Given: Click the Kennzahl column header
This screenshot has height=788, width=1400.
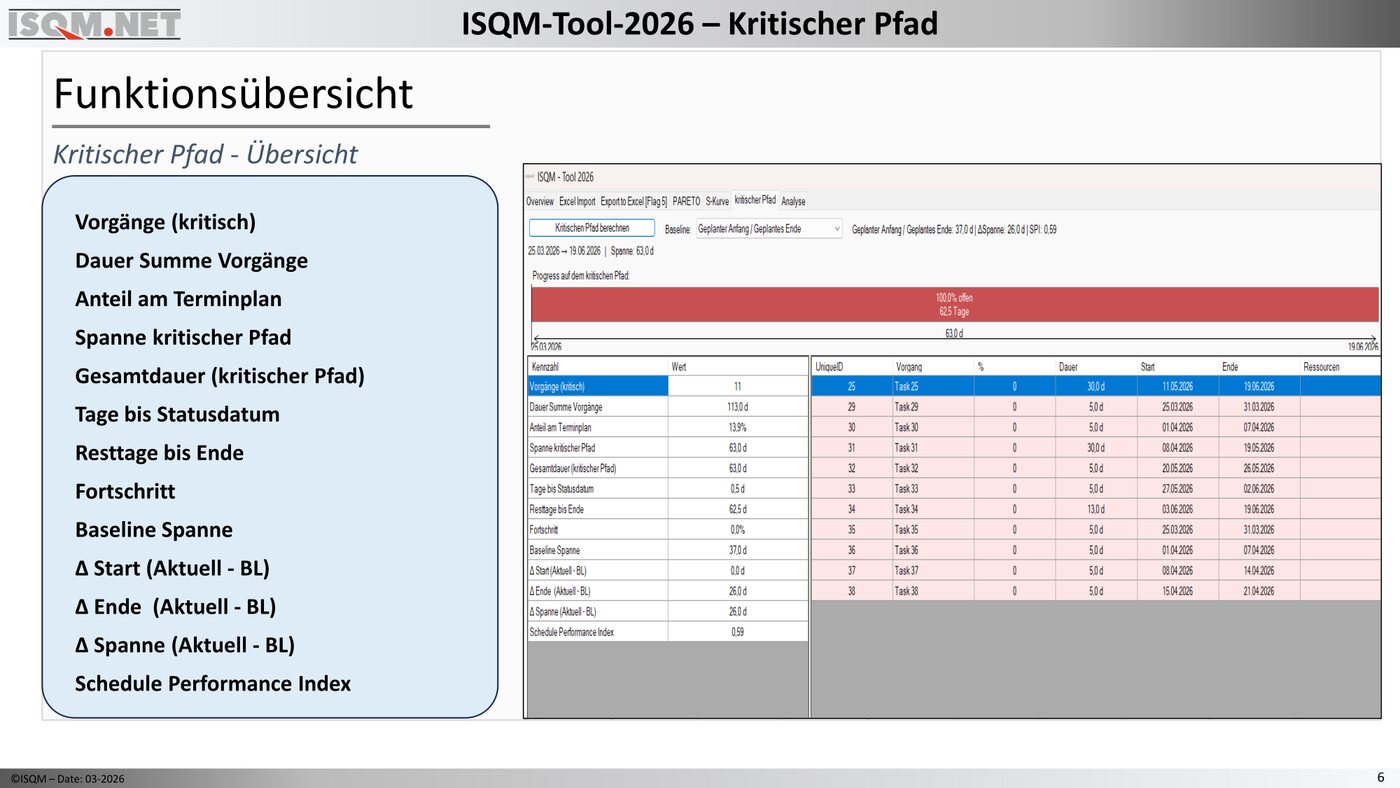Looking at the screenshot, I should tap(597, 367).
